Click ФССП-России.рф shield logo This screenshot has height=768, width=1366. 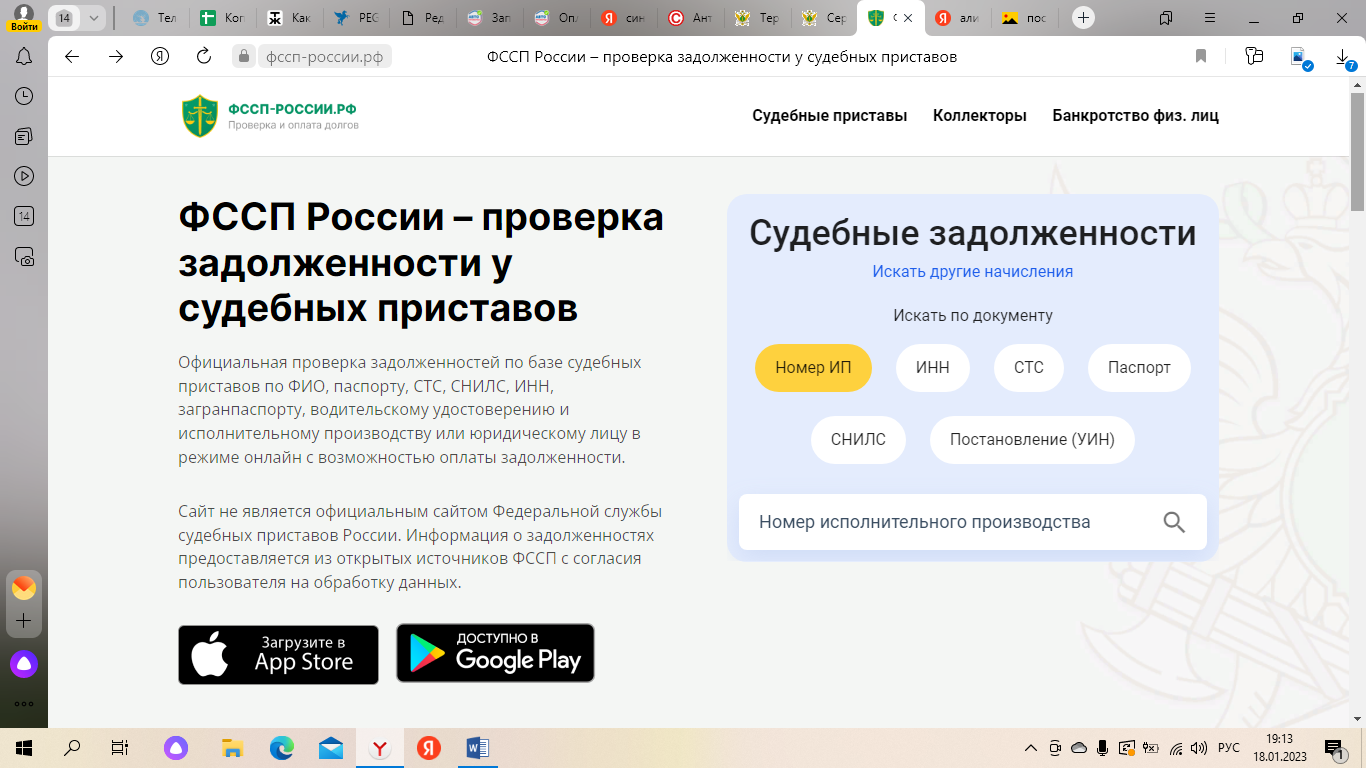point(199,116)
